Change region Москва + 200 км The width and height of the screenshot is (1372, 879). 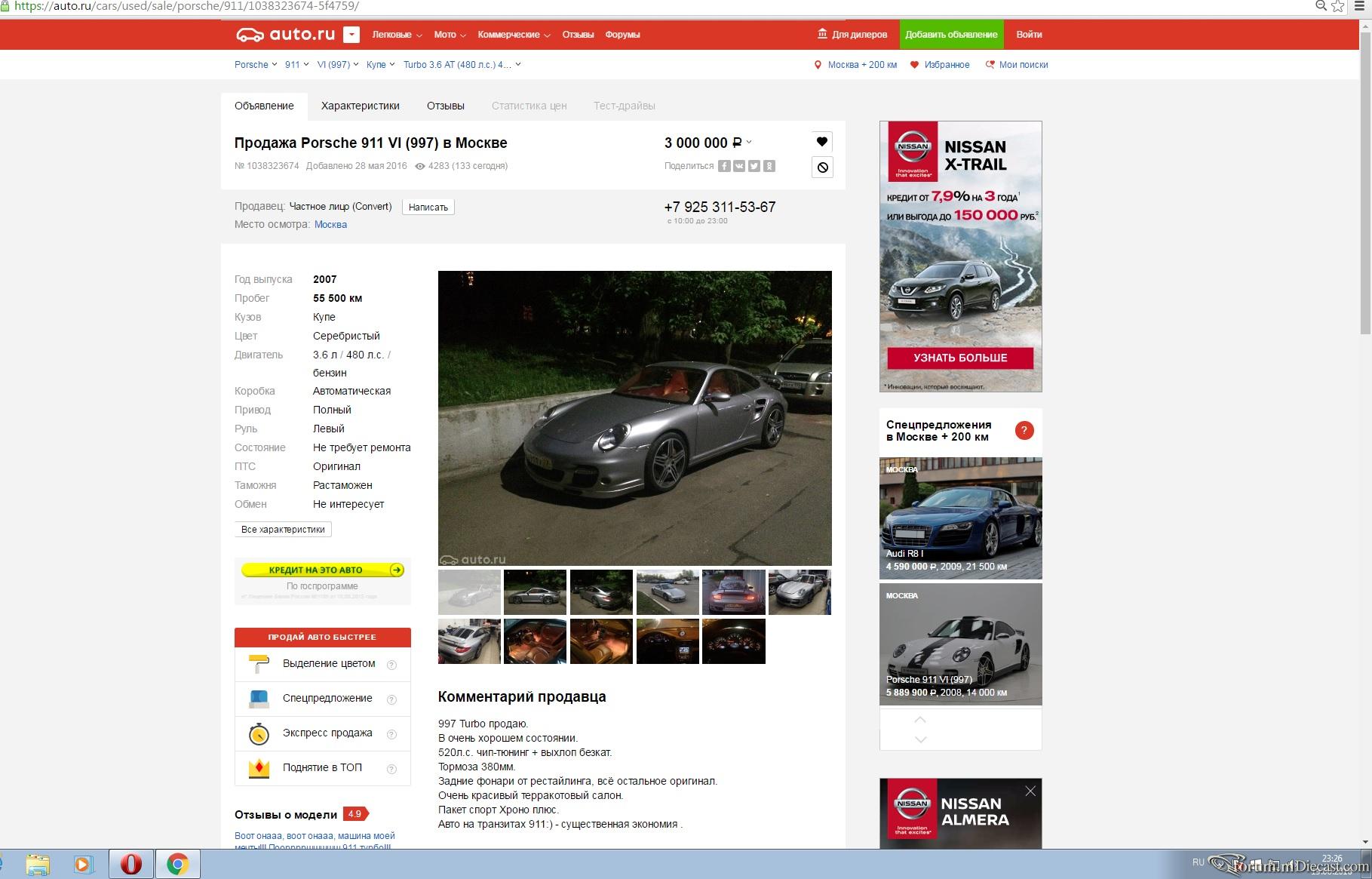coord(855,65)
